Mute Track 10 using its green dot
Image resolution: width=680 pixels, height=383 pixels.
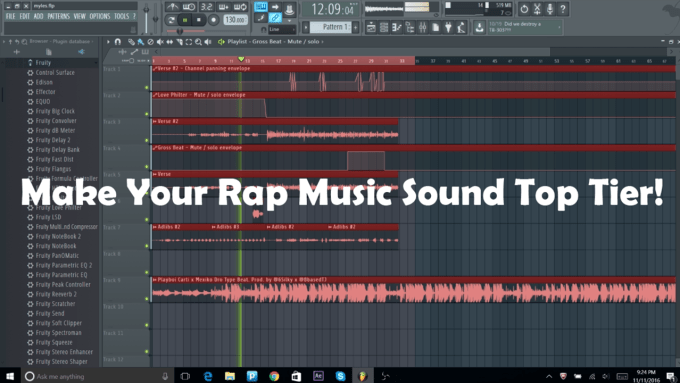[147, 325]
